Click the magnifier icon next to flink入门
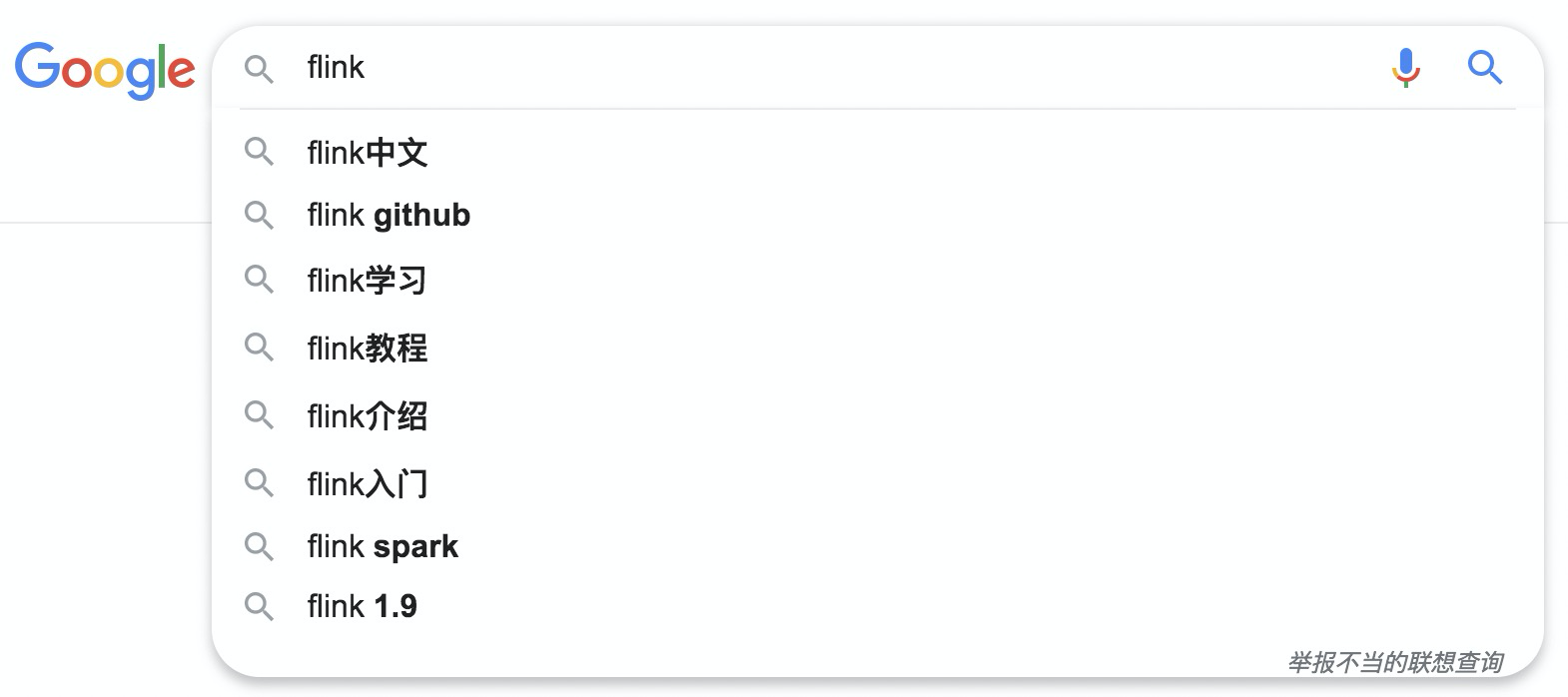 [x=259, y=483]
